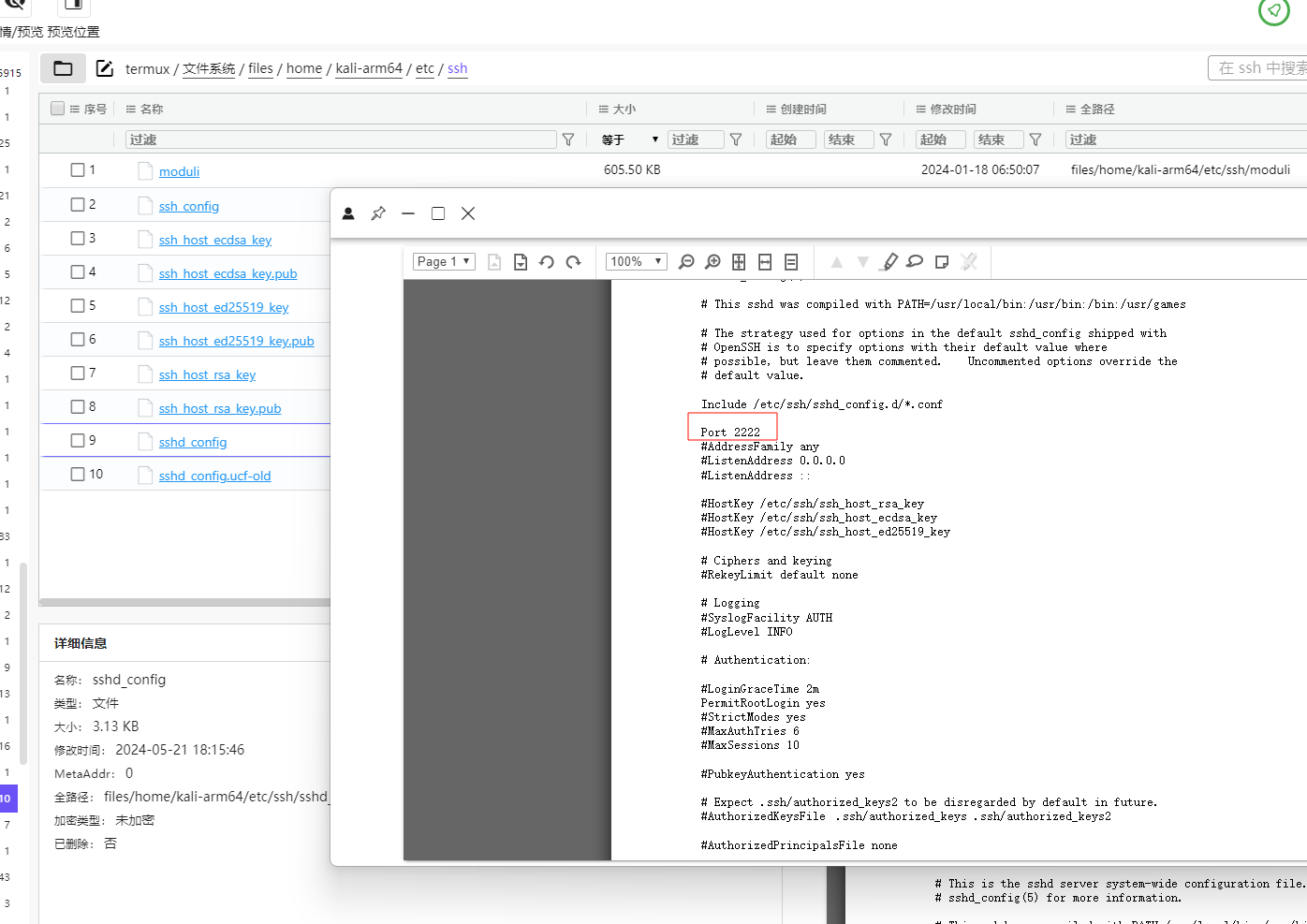Toggle the select-all header checkbox
Image resolution: width=1307 pixels, height=924 pixels.
click(x=58, y=109)
